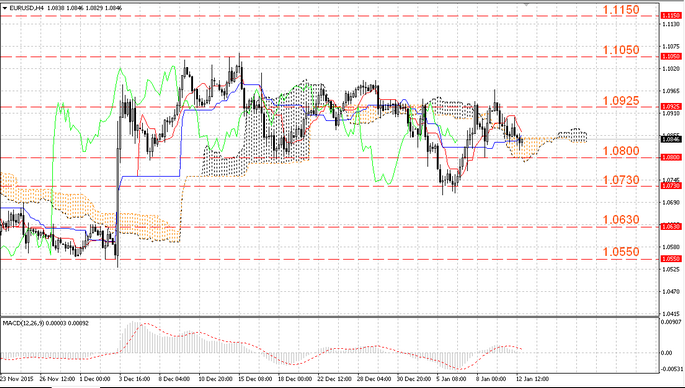Image resolution: width=685 pixels, height=388 pixels.
Task: Select the red 1.1050 price tag on axis
Action: pos(671,56)
